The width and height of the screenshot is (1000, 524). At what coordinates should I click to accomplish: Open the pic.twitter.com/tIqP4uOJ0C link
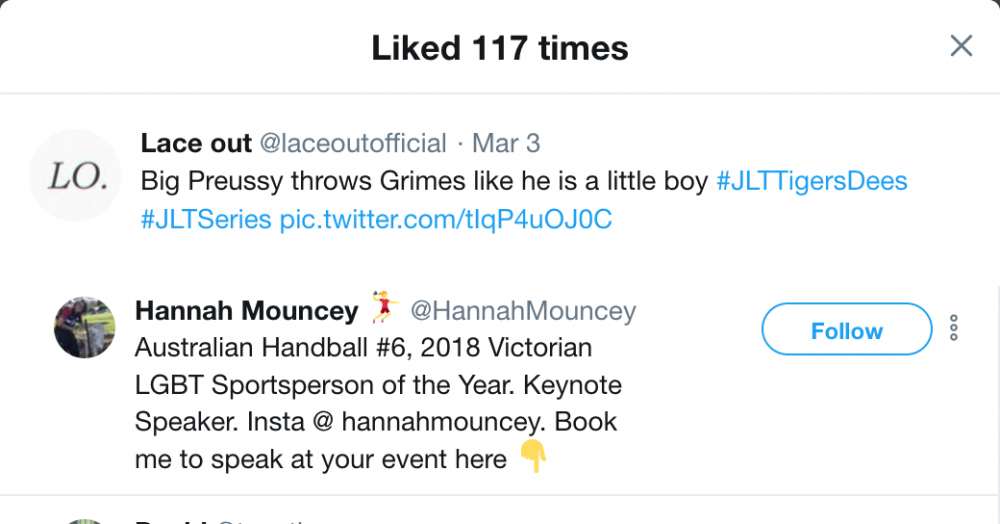445,219
